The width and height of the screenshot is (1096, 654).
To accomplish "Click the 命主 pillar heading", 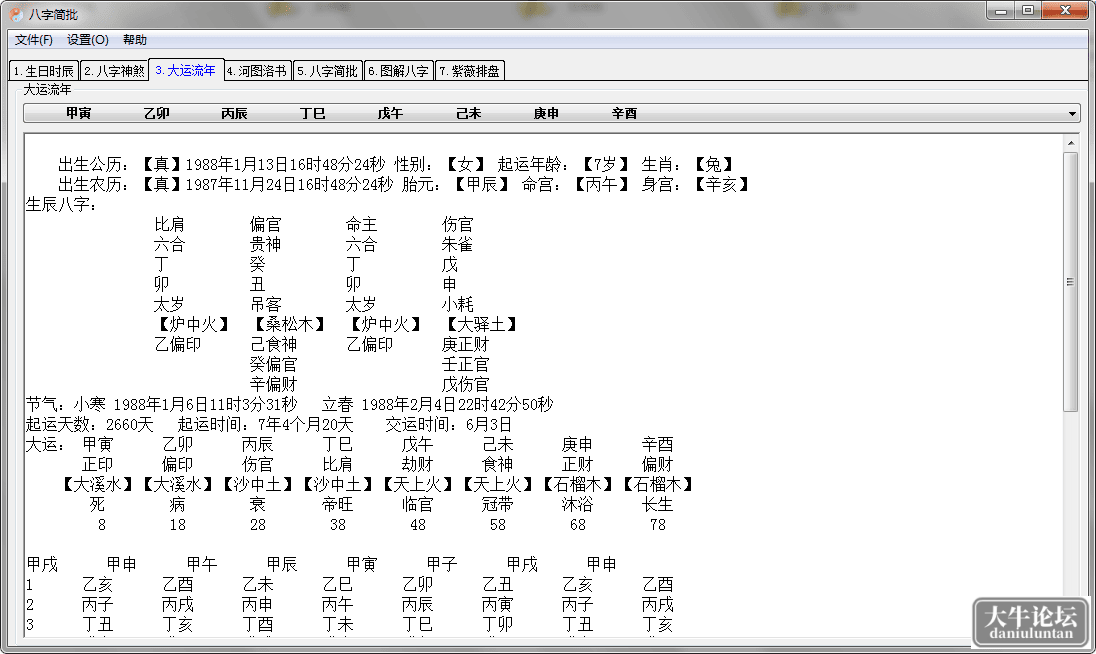I will (361, 224).
